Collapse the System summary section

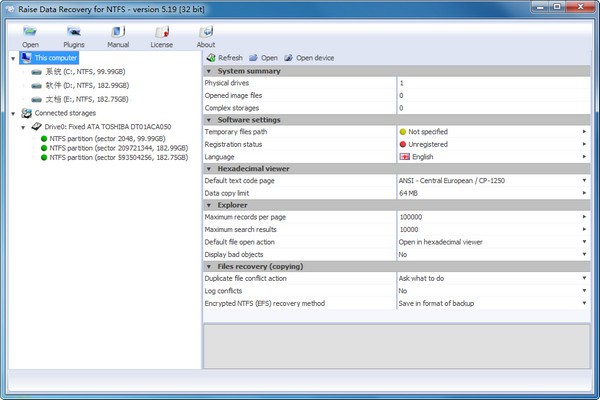(x=209, y=71)
